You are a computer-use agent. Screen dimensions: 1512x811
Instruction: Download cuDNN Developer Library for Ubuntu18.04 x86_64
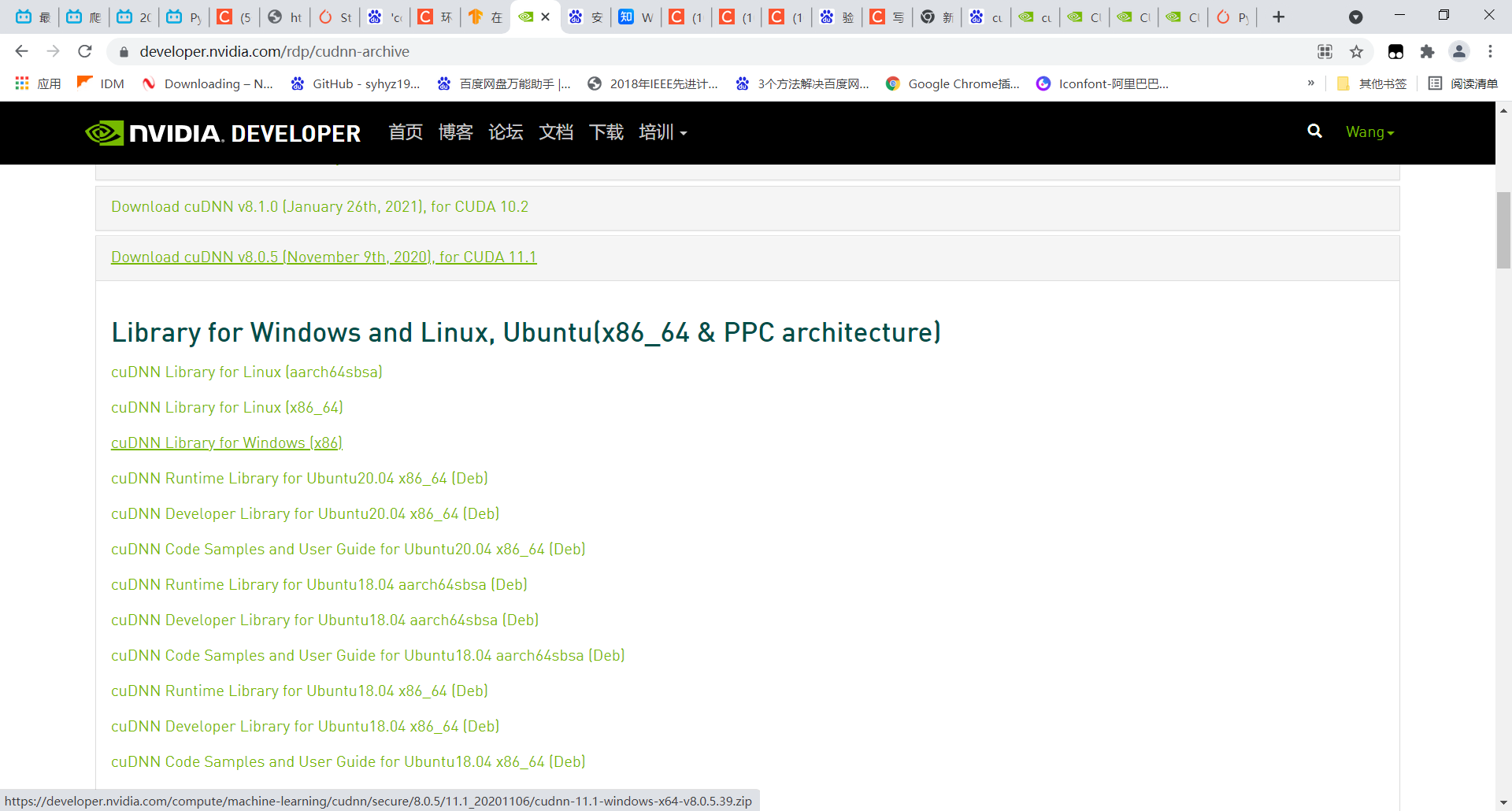(x=306, y=726)
